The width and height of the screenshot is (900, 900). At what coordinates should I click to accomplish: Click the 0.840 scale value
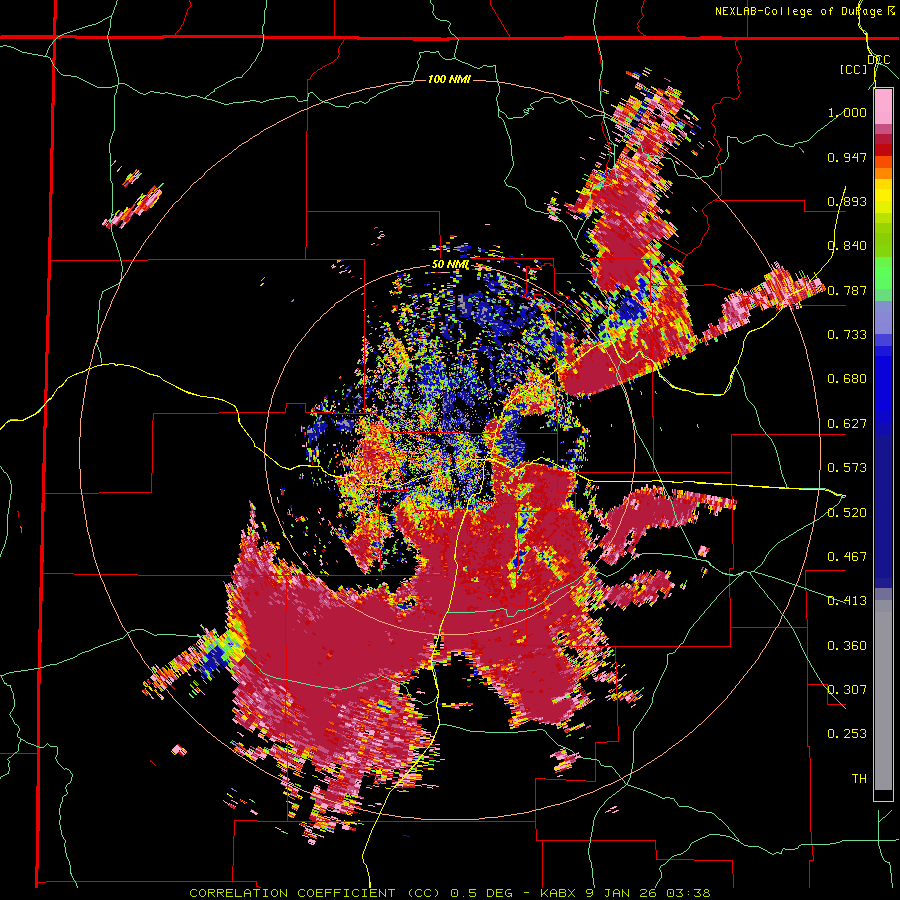coord(847,246)
